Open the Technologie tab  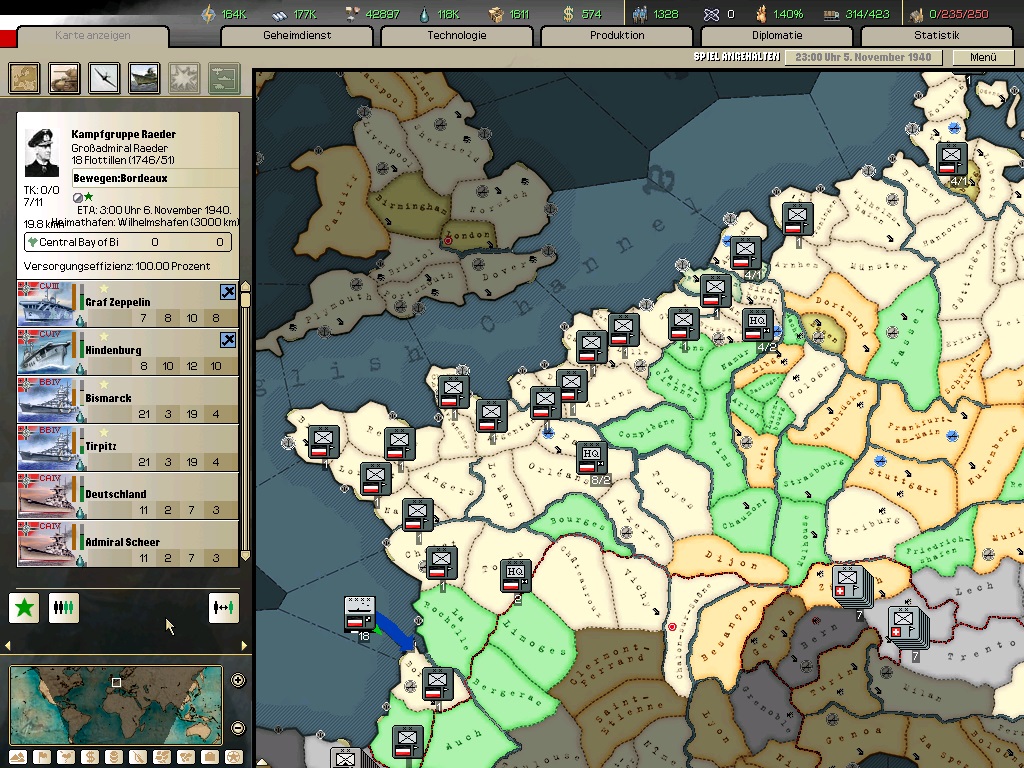tap(456, 35)
